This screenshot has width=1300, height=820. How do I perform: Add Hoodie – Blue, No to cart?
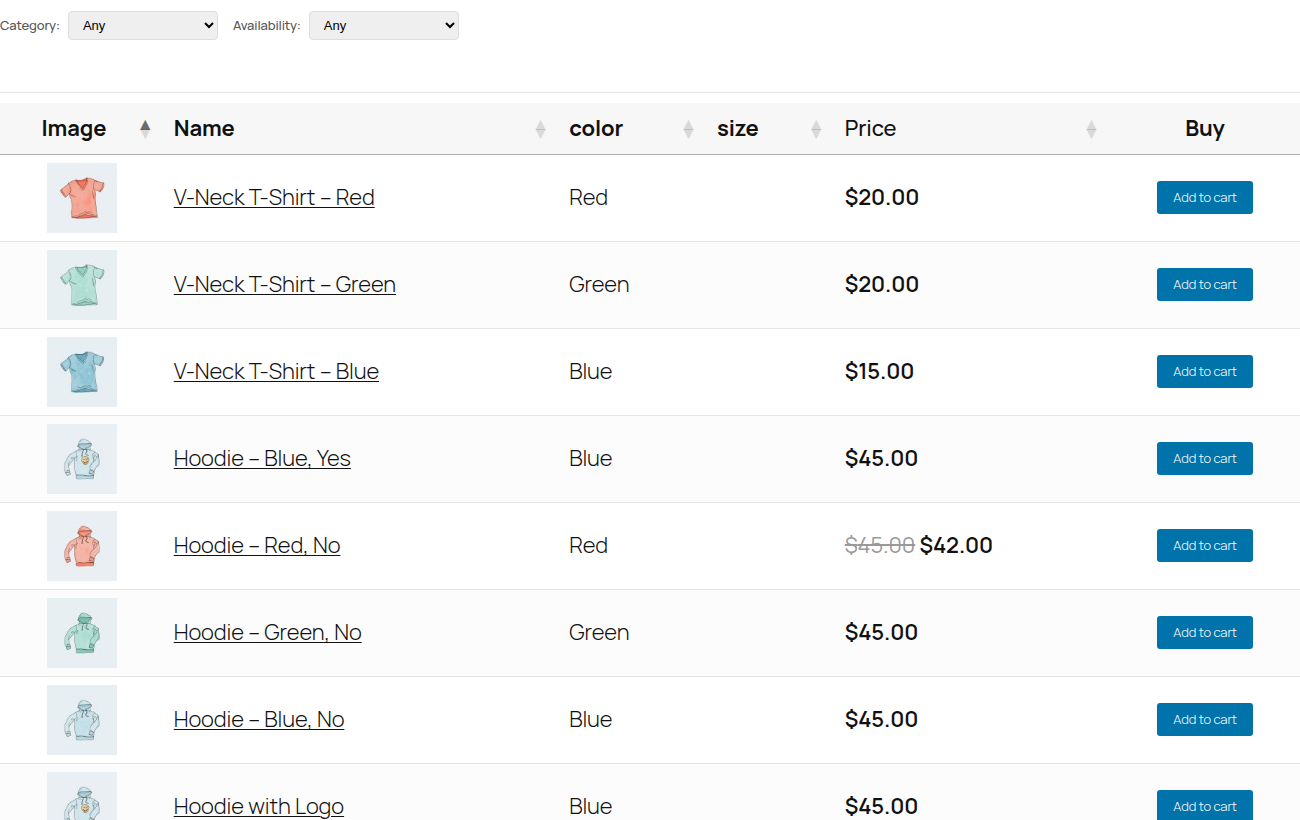pyautogui.click(x=1205, y=720)
